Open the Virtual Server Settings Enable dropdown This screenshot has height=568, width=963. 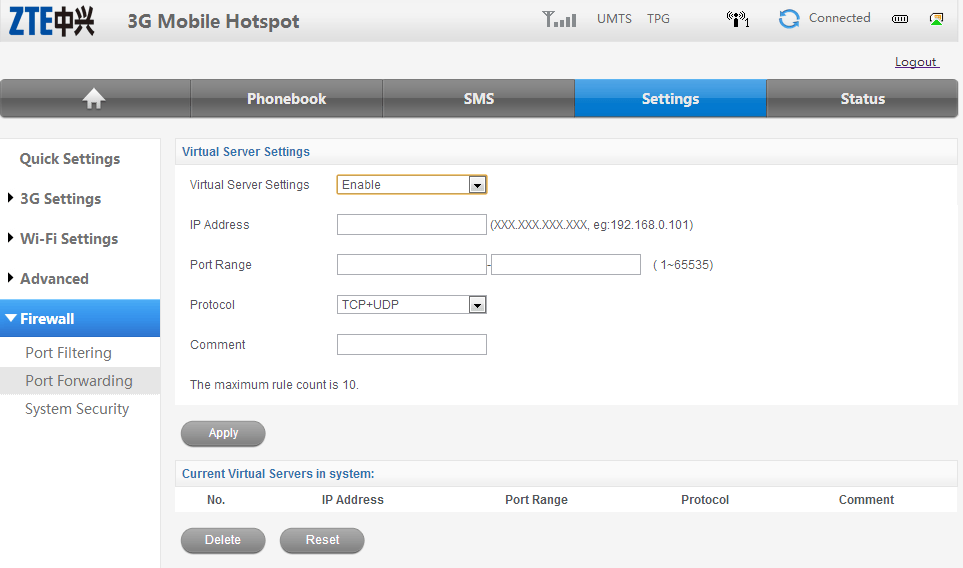[411, 185]
